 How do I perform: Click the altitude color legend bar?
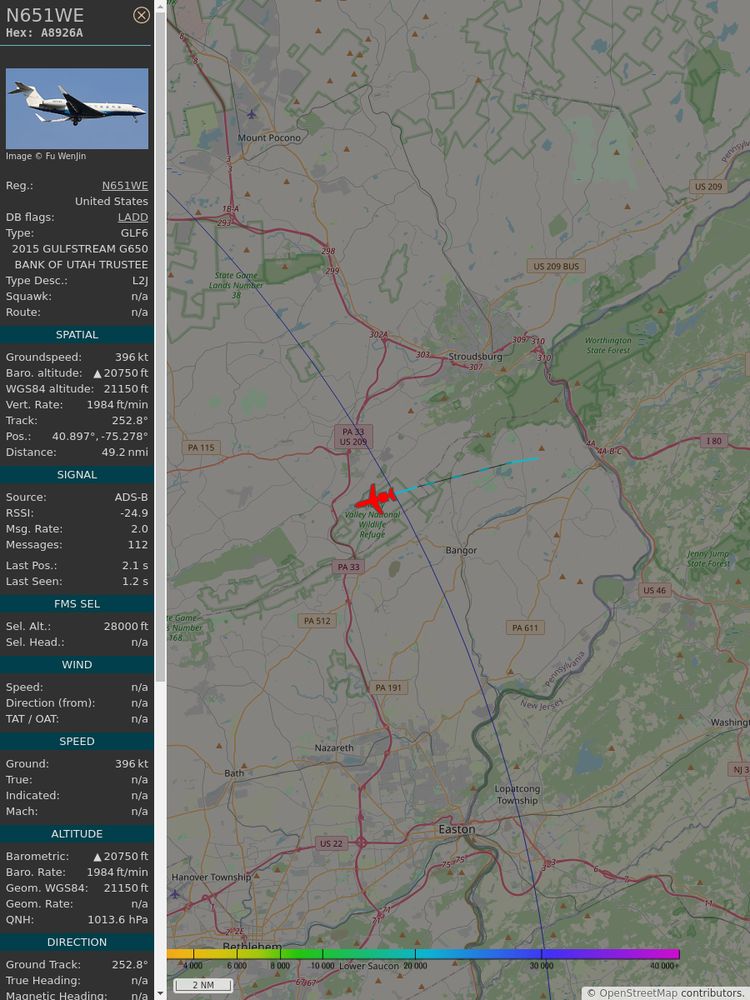423,954
